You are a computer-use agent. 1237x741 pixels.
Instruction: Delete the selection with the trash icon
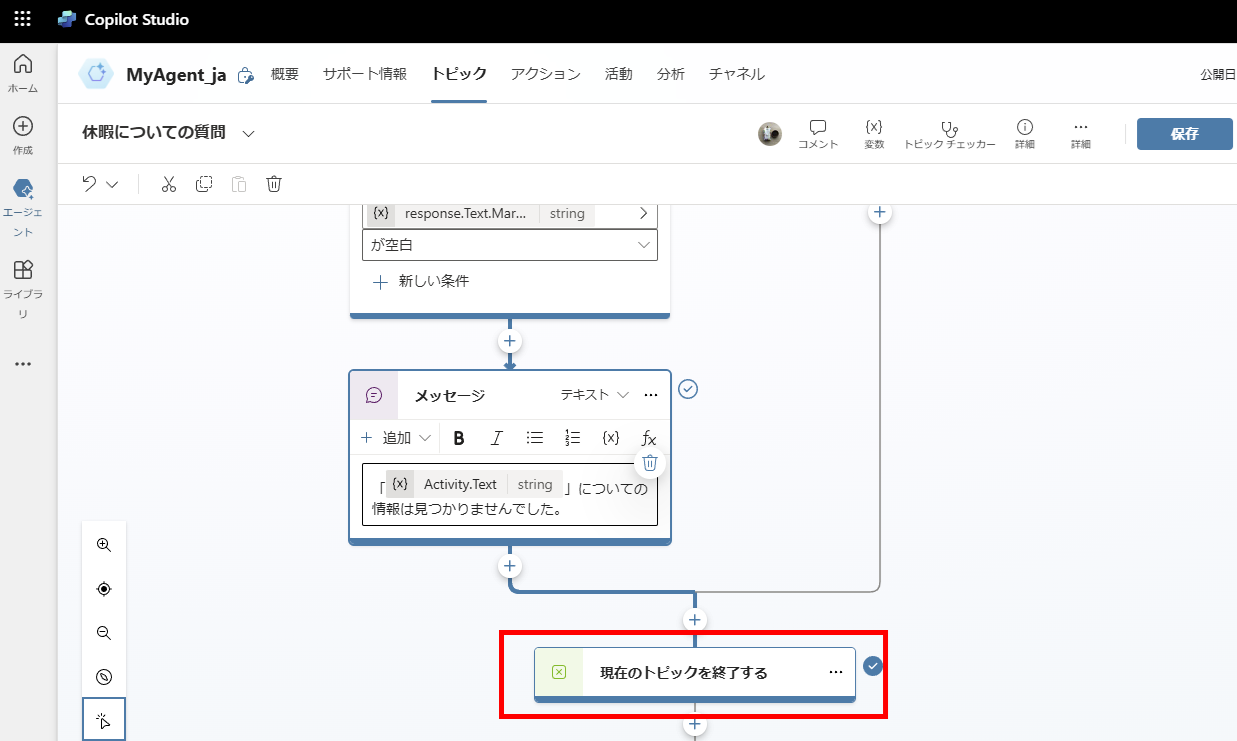(274, 183)
